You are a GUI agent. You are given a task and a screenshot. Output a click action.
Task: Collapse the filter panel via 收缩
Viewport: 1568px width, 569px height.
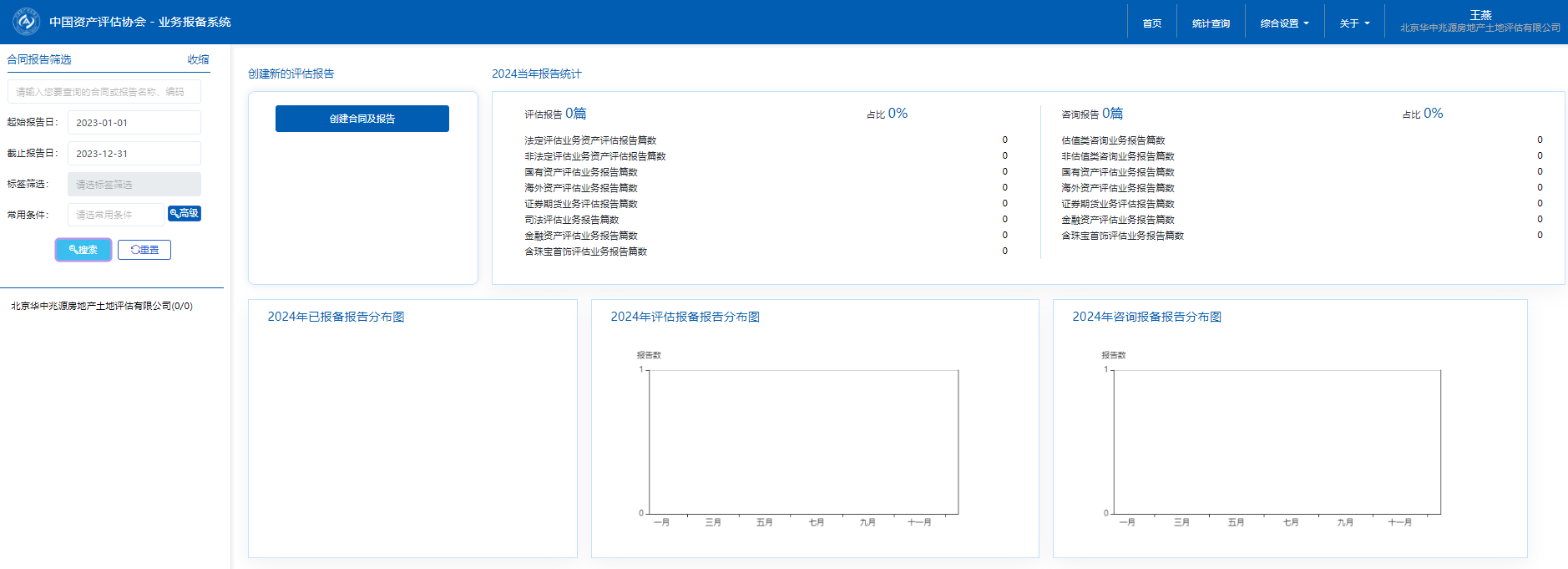[198, 59]
